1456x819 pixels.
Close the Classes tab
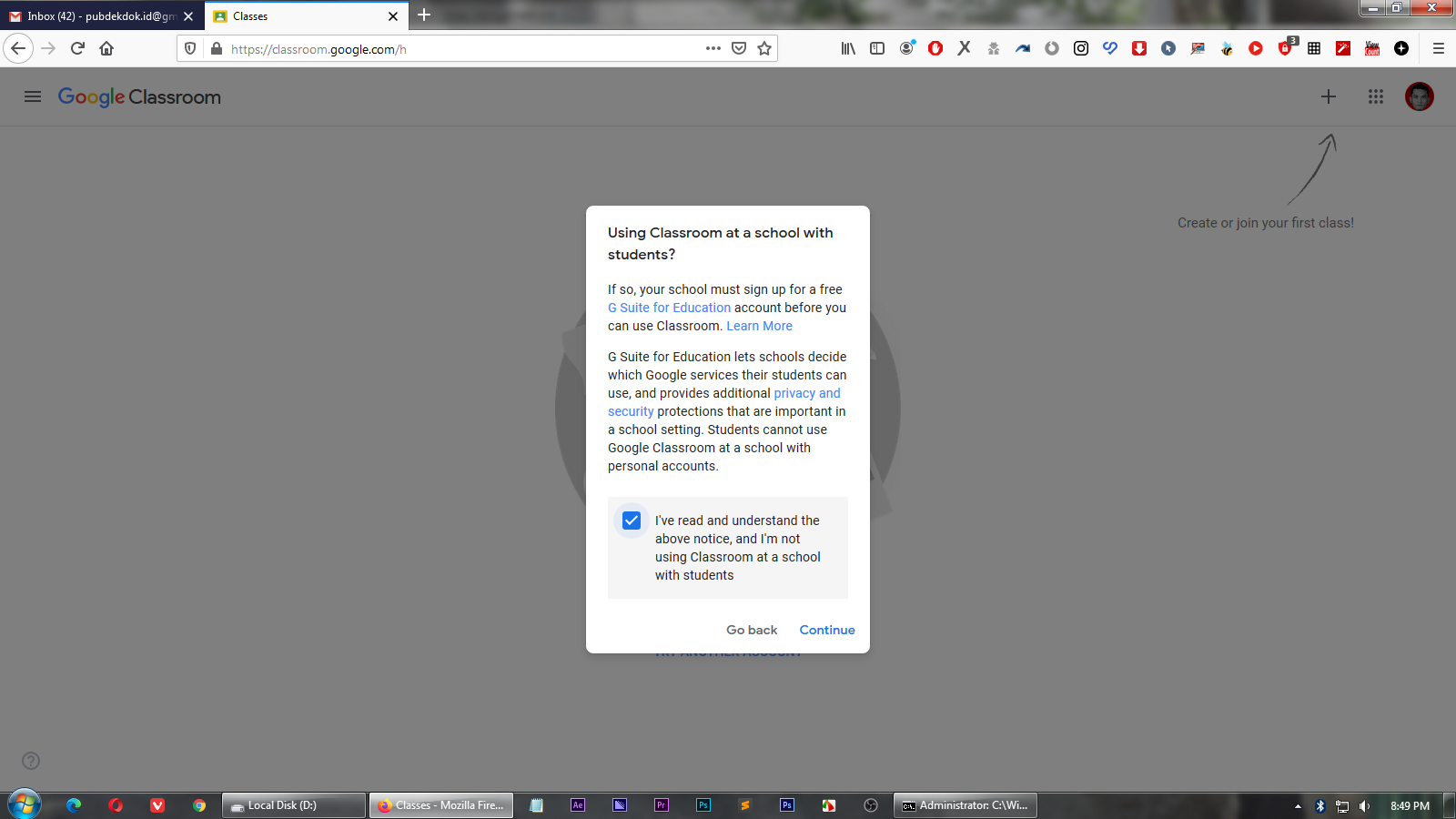click(393, 16)
